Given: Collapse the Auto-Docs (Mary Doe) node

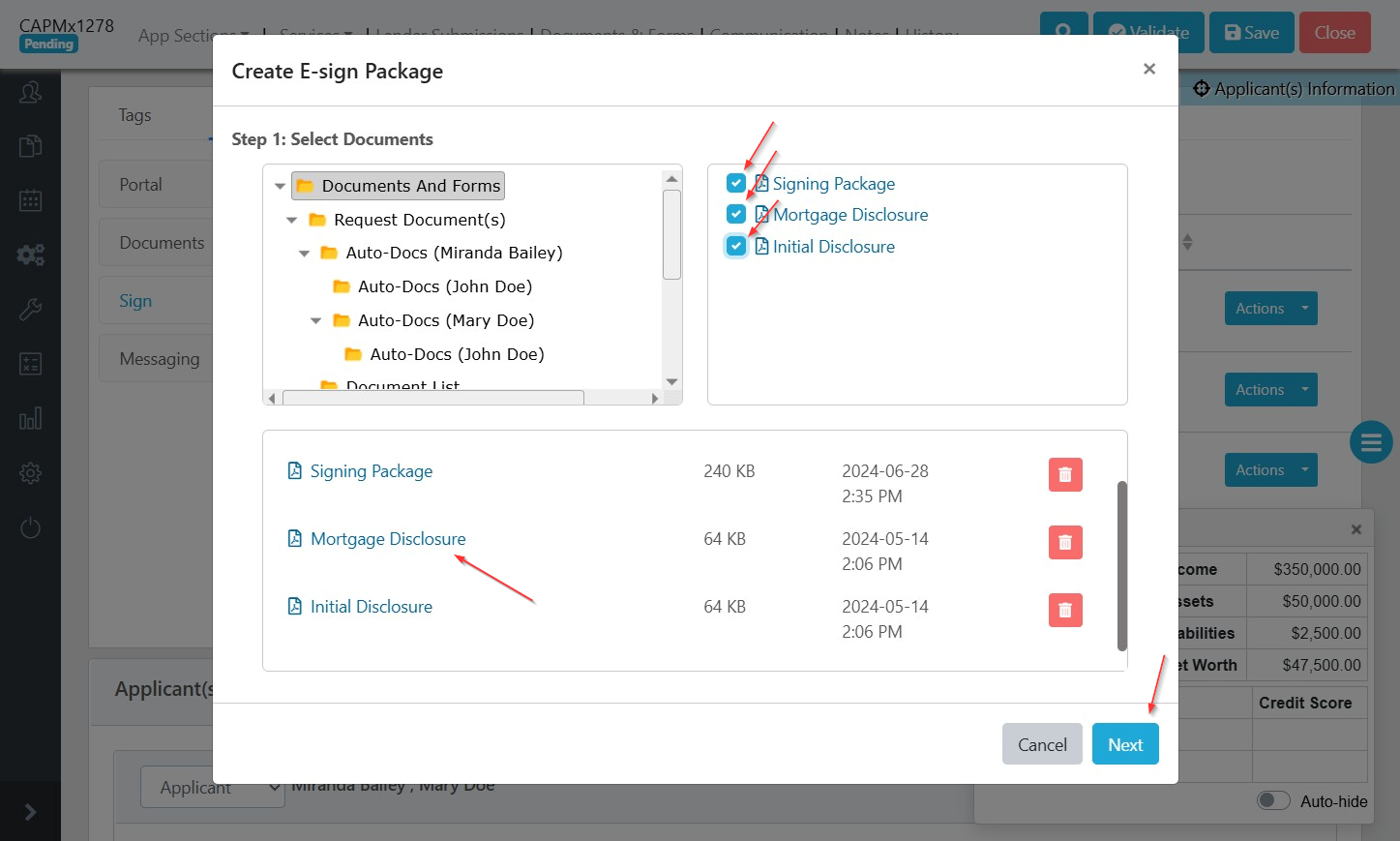Looking at the screenshot, I should click(x=315, y=320).
